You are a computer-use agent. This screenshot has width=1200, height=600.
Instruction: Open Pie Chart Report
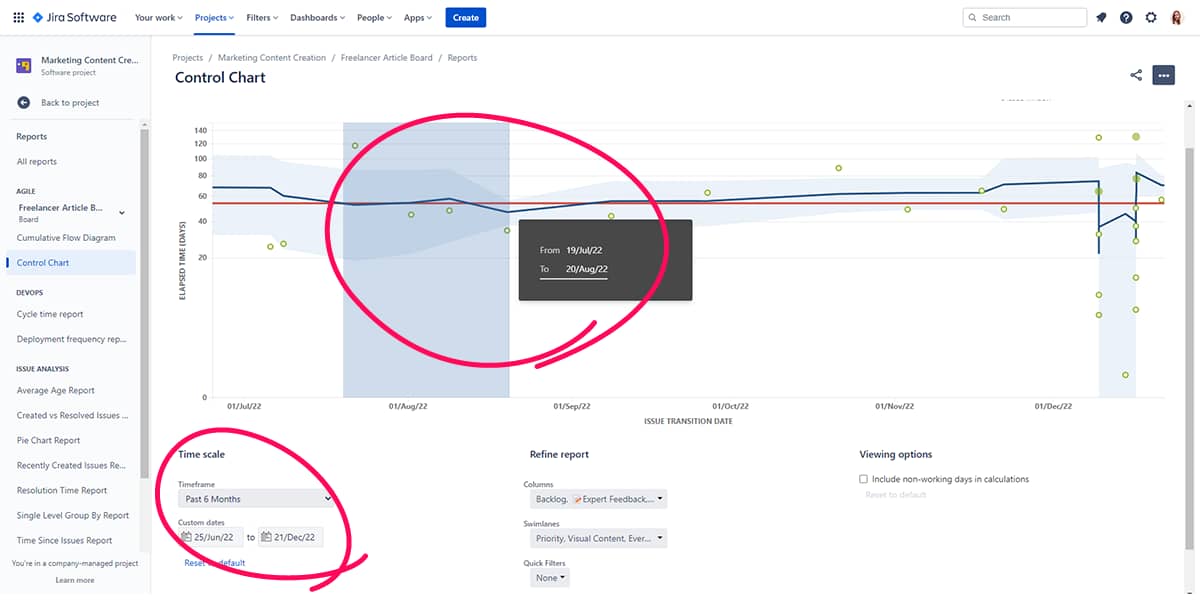(x=48, y=440)
